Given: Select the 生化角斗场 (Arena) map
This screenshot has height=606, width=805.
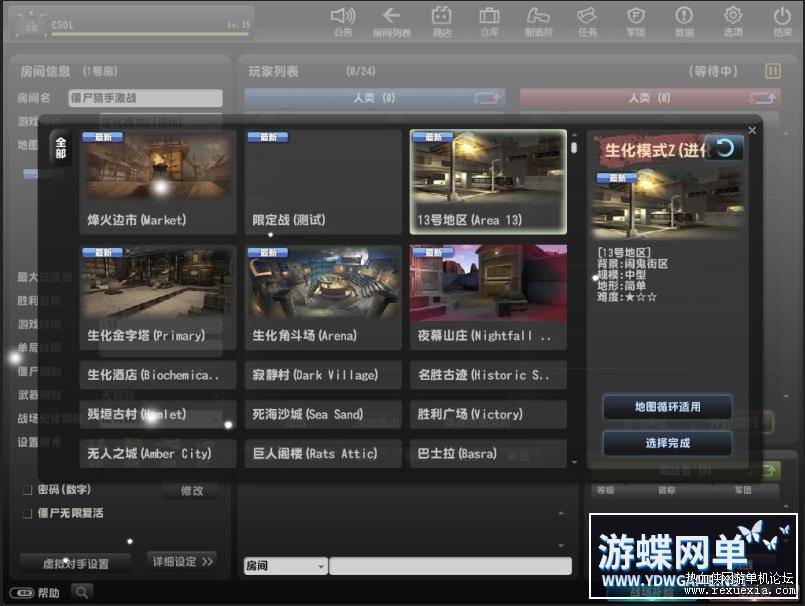Looking at the screenshot, I should pyautogui.click(x=323, y=297).
